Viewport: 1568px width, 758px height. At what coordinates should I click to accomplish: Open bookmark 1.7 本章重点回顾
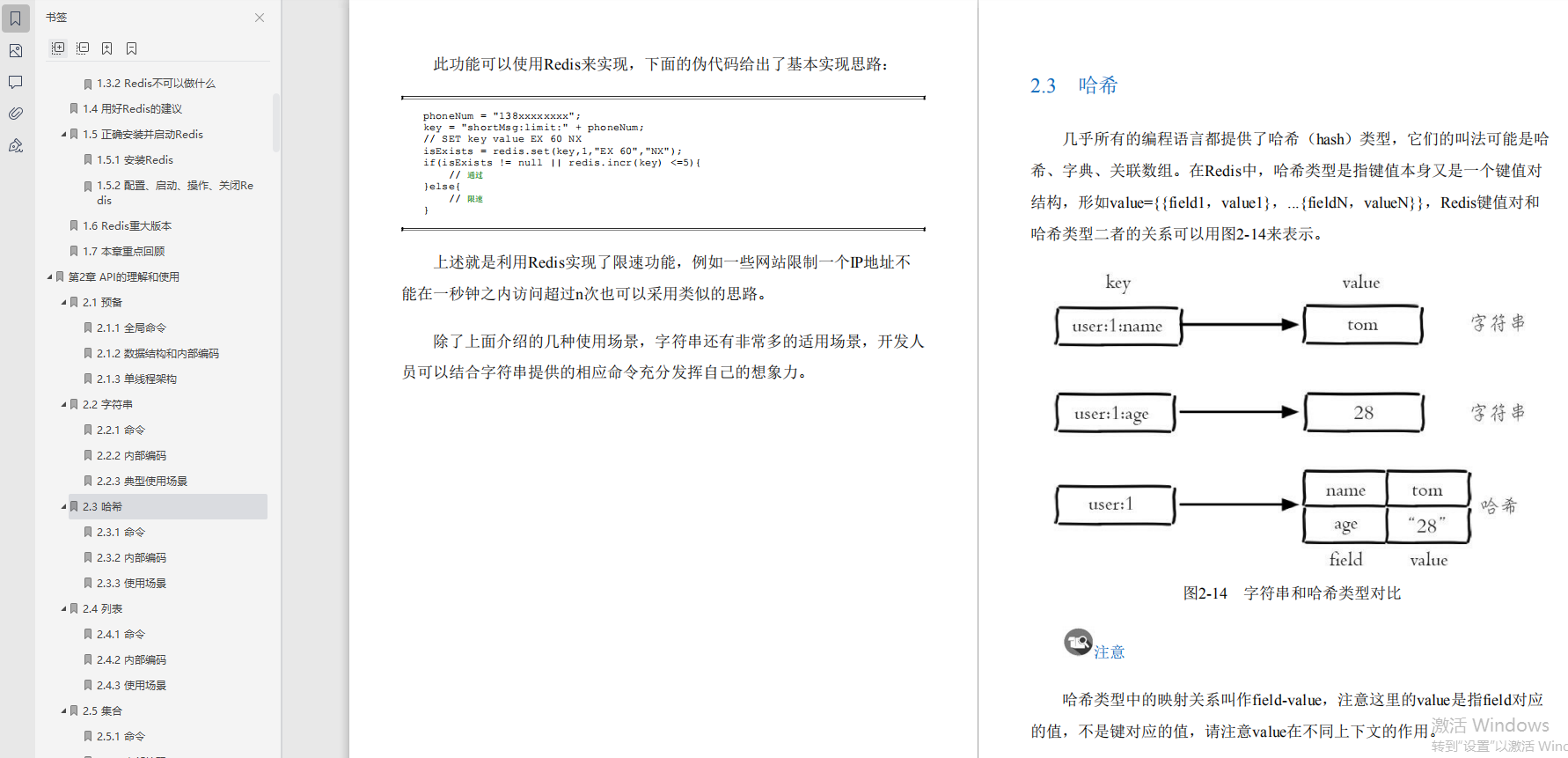tap(123, 252)
